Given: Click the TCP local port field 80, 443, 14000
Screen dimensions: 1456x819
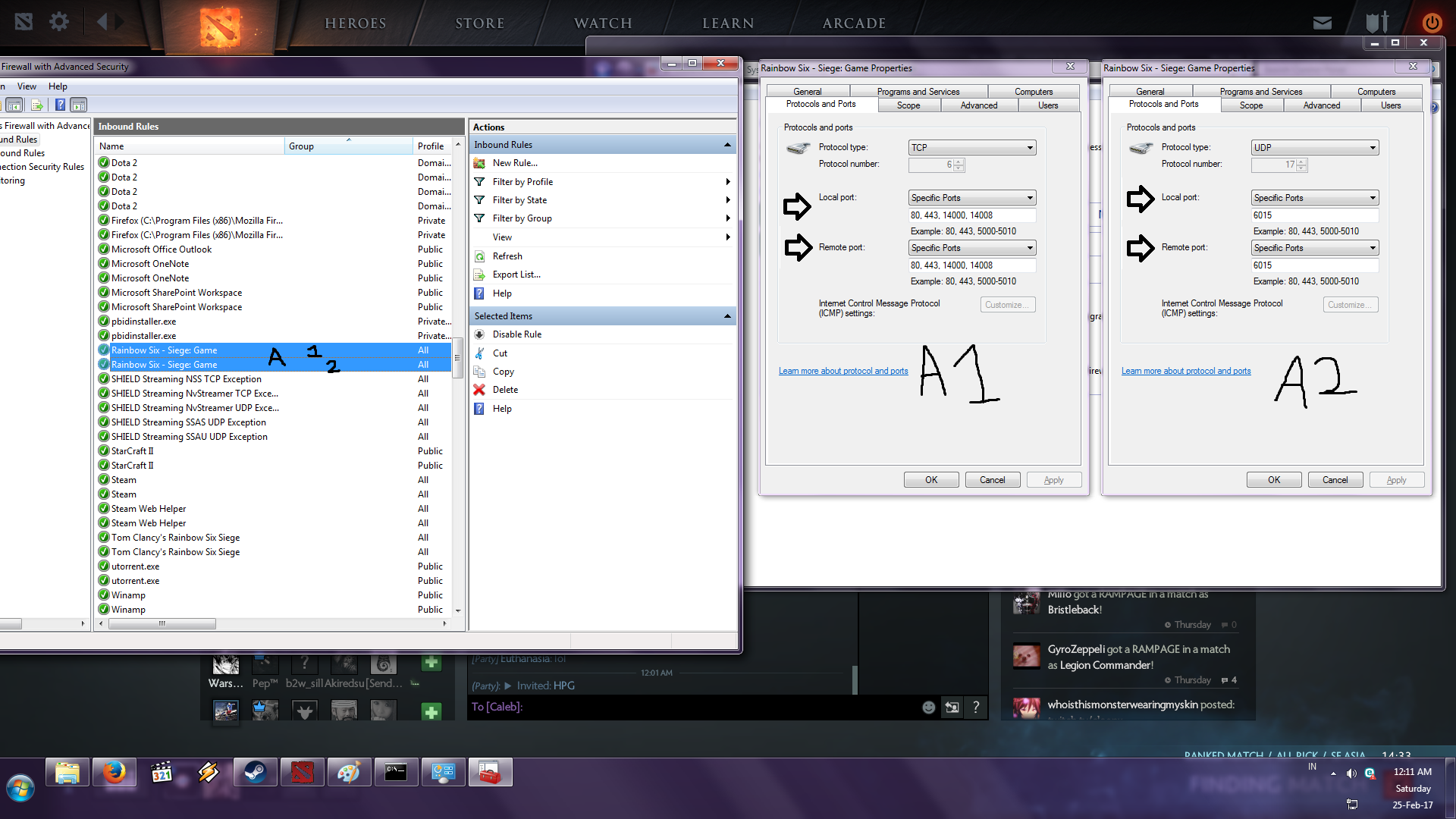Looking at the screenshot, I should tap(971, 215).
